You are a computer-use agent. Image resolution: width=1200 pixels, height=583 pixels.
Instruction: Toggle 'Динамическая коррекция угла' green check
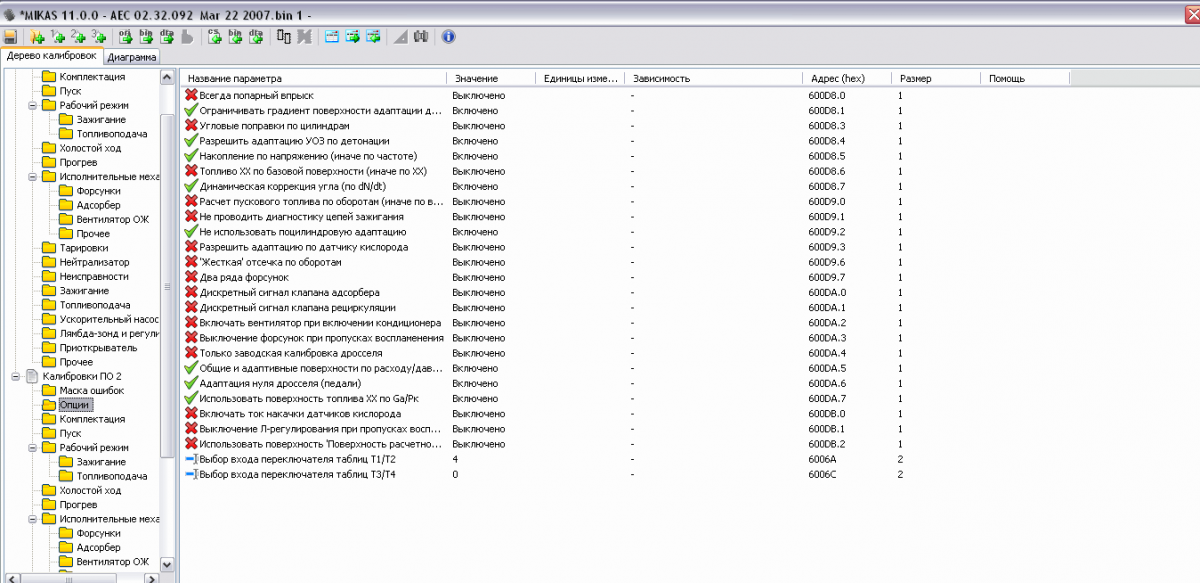[x=191, y=186]
